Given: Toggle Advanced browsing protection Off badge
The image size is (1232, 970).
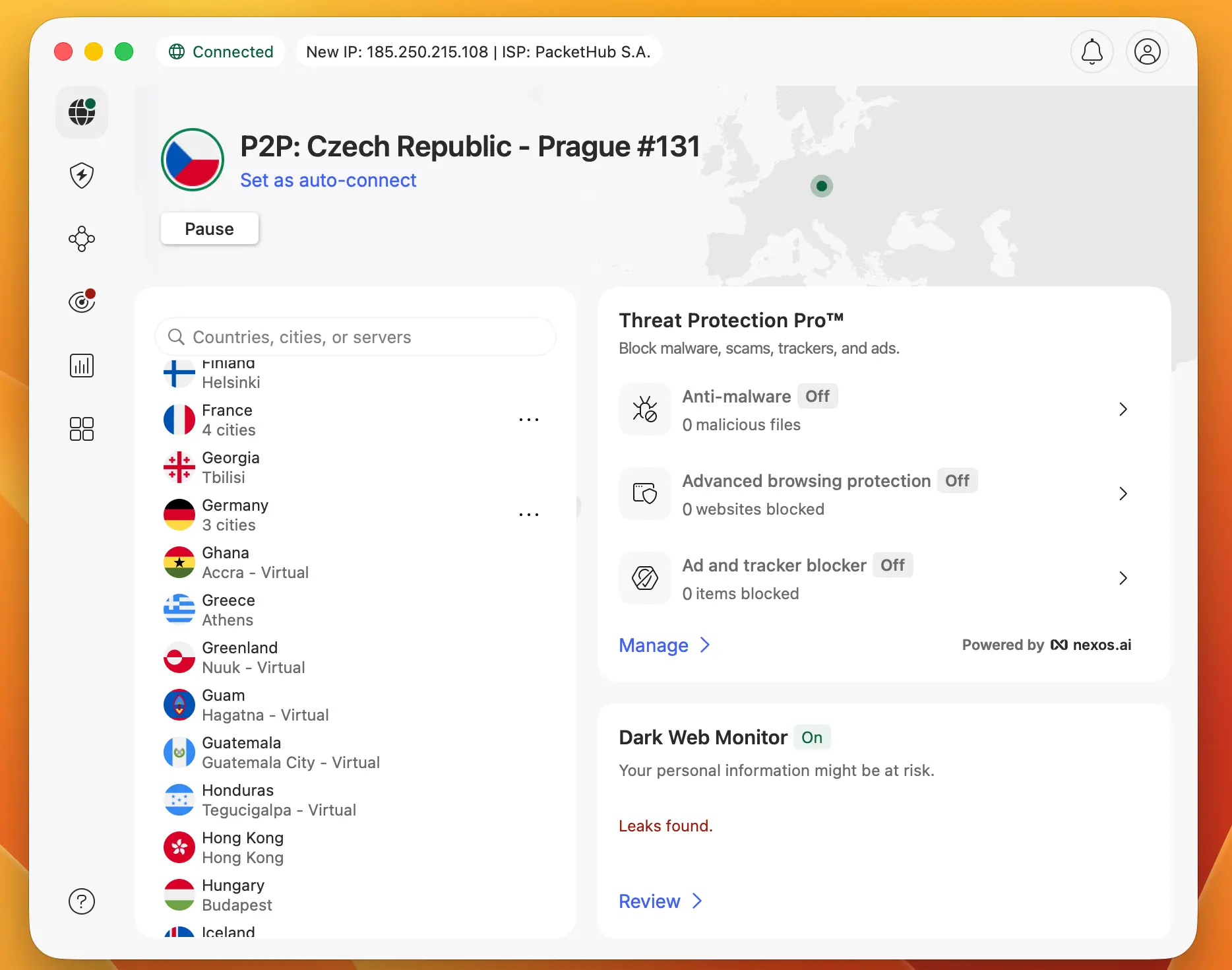Looking at the screenshot, I should coord(957,481).
